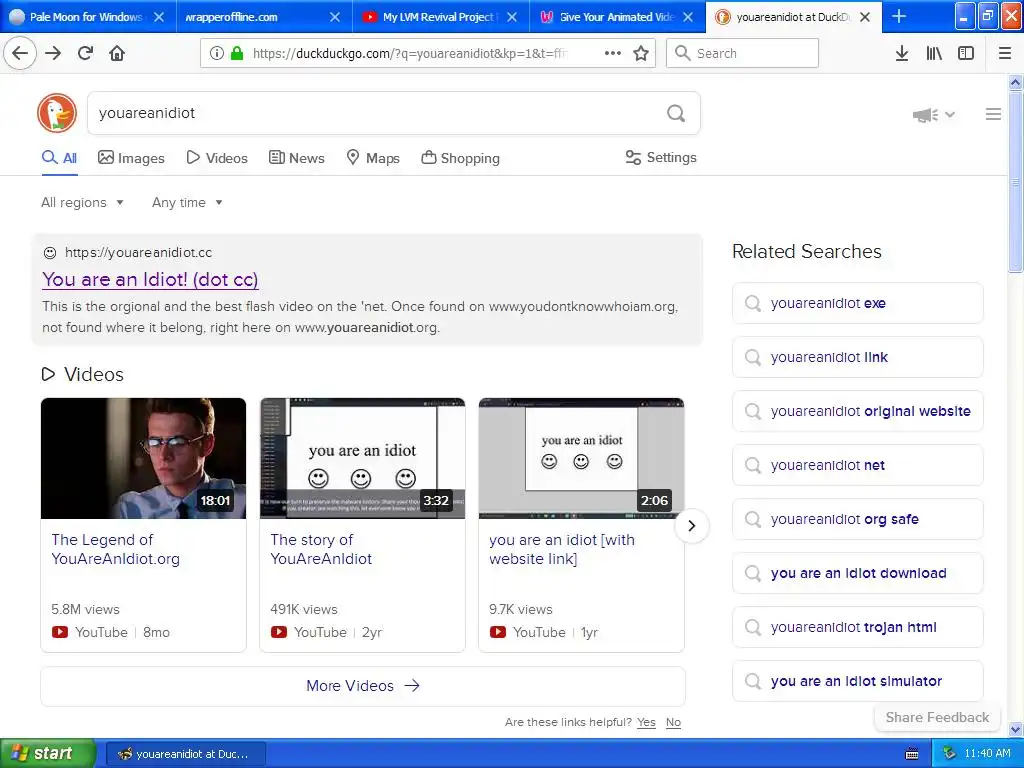1024x768 pixels.
Task: Click the green secure padlock icon
Action: pyautogui.click(x=237, y=53)
